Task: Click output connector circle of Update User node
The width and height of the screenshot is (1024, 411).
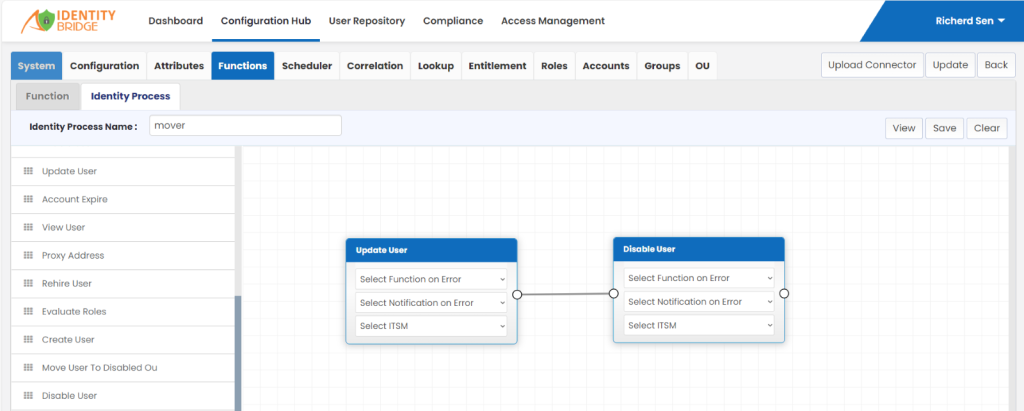Action: click(x=517, y=294)
